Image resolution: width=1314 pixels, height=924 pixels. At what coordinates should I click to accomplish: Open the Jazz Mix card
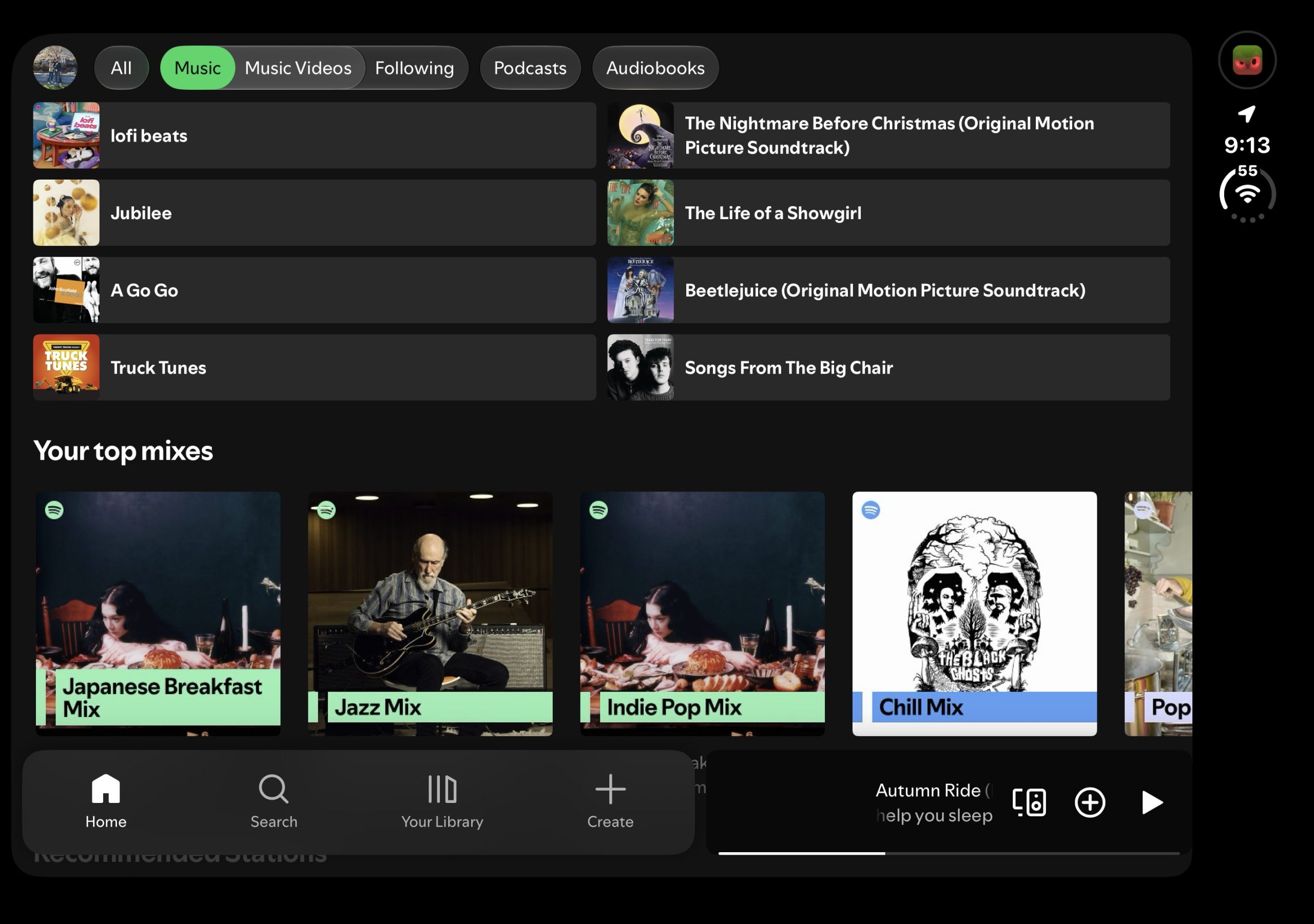coord(430,613)
